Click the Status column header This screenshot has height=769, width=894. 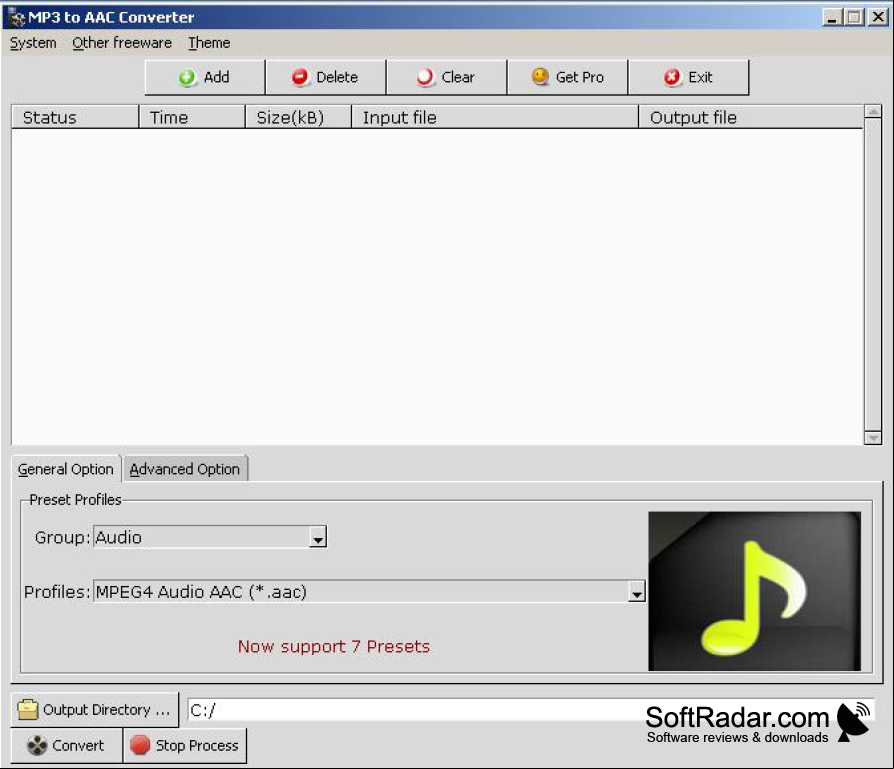[x=75, y=117]
